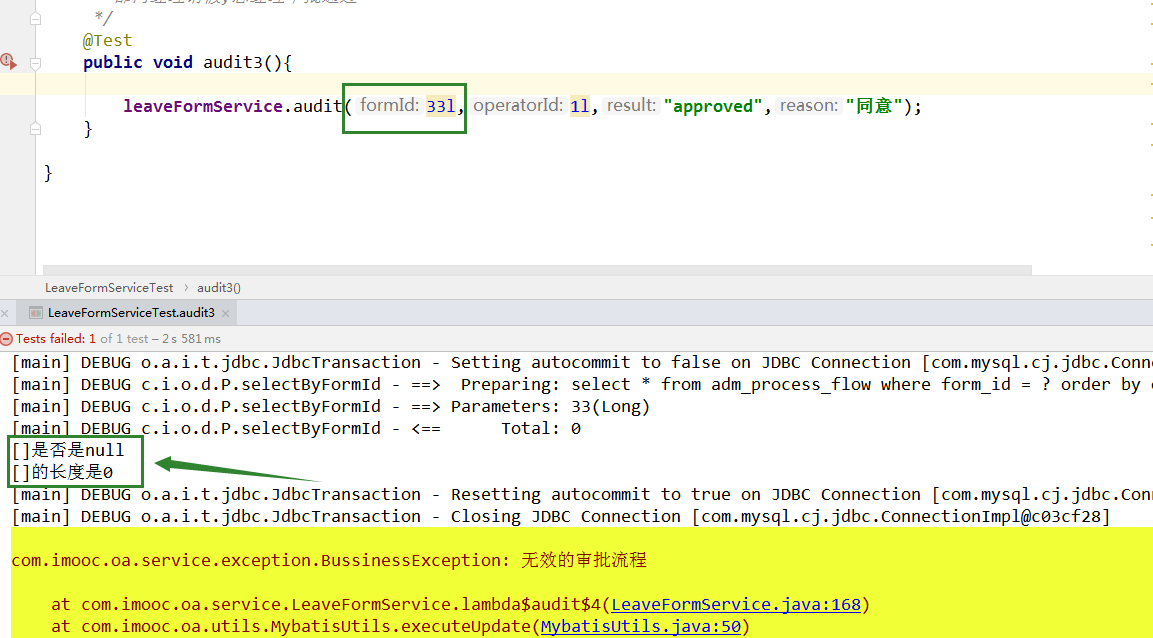The width and height of the screenshot is (1153, 638).
Task: Click the audit3 method name in declaration
Action: [x=232, y=62]
